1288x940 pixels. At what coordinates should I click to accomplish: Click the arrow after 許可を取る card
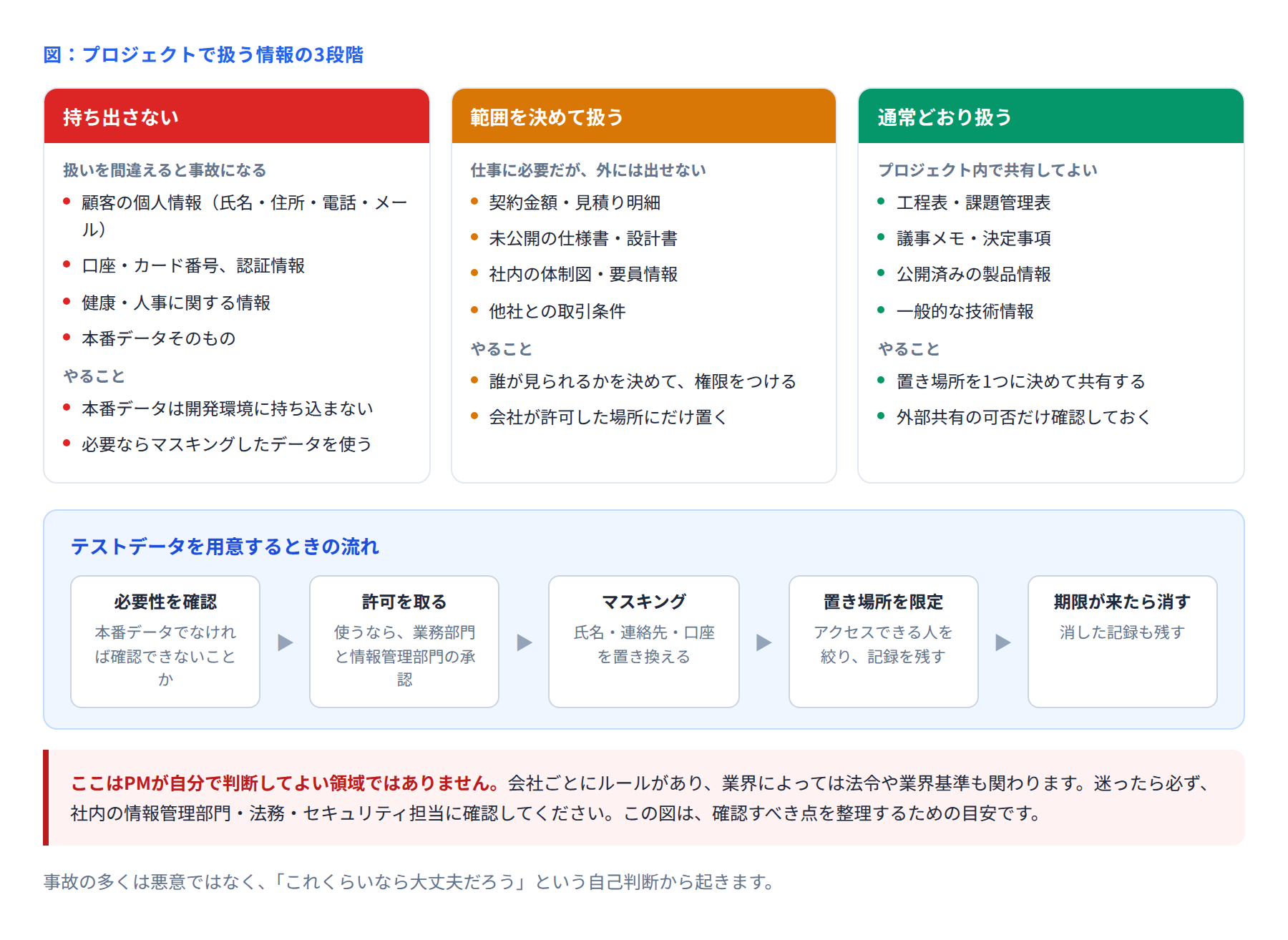tap(525, 642)
